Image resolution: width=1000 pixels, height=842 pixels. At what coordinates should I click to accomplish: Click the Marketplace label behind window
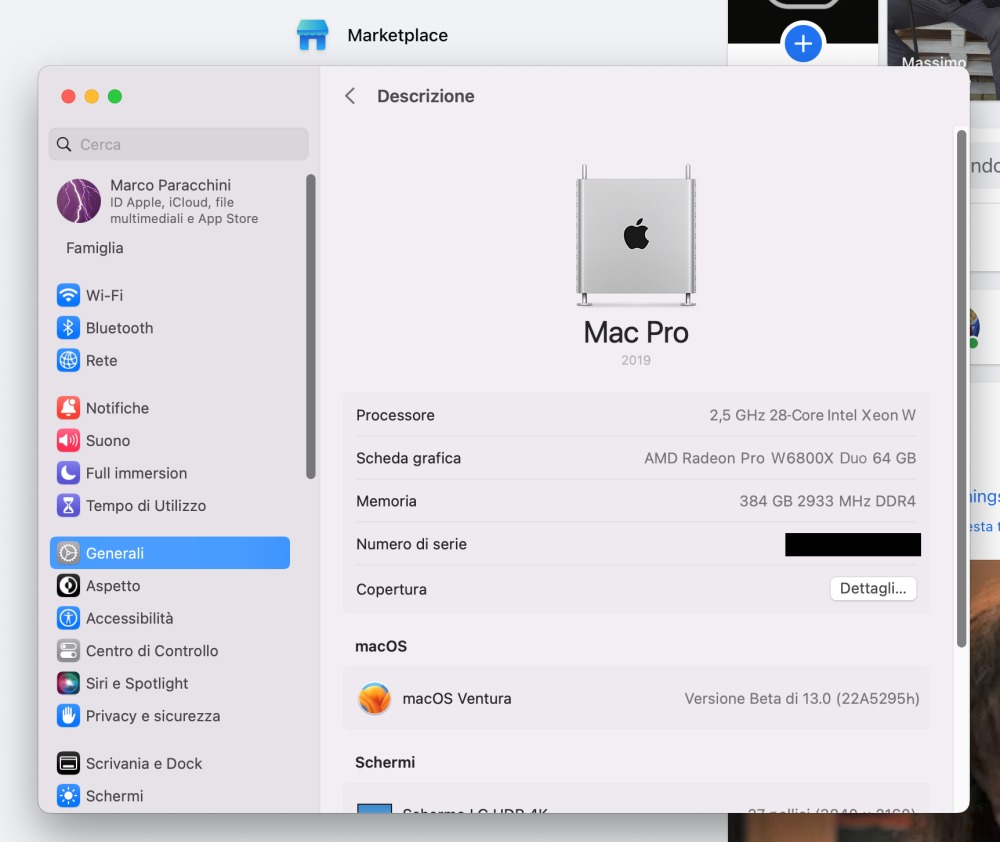pyautogui.click(x=397, y=35)
